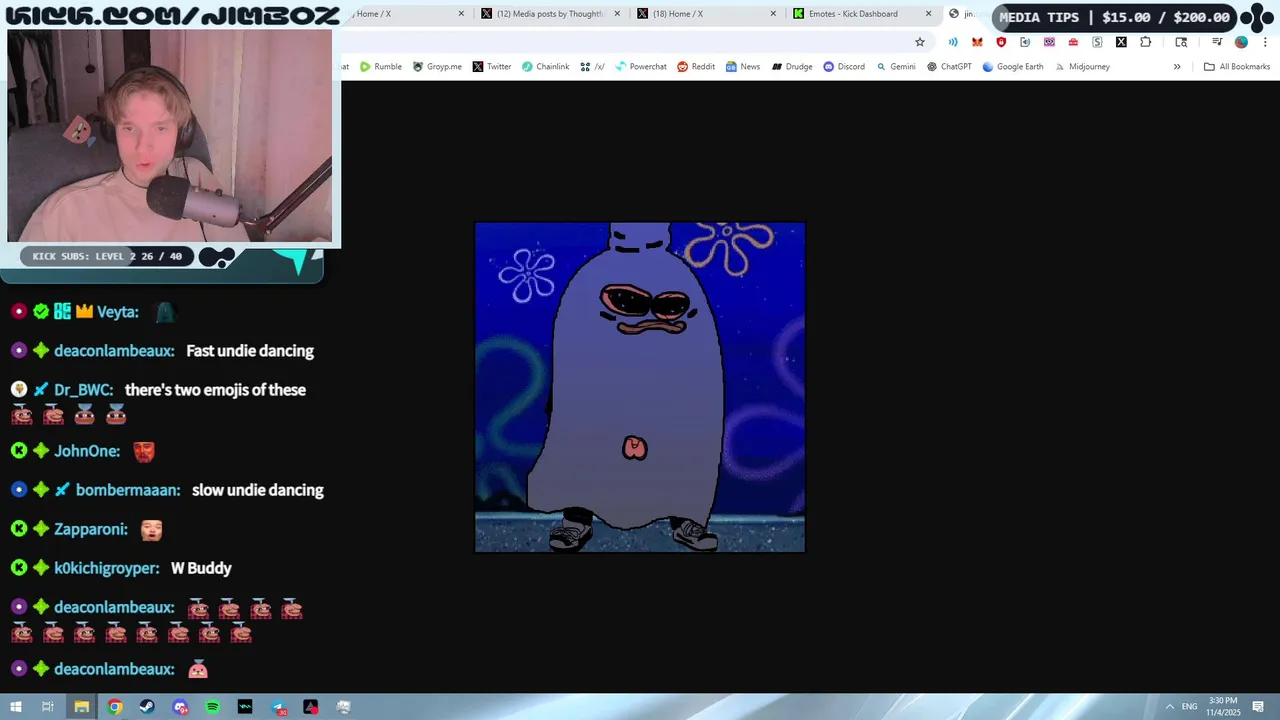The width and height of the screenshot is (1280, 720).
Task: Open the Chainlink bookmark
Action: [x=545, y=67]
